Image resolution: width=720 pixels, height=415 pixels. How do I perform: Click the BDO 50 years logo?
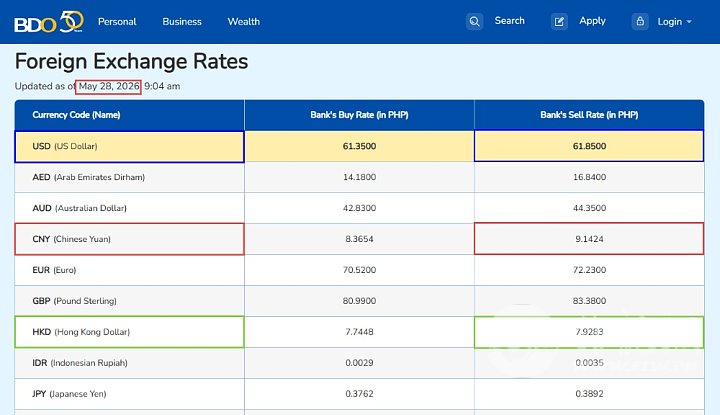point(49,22)
